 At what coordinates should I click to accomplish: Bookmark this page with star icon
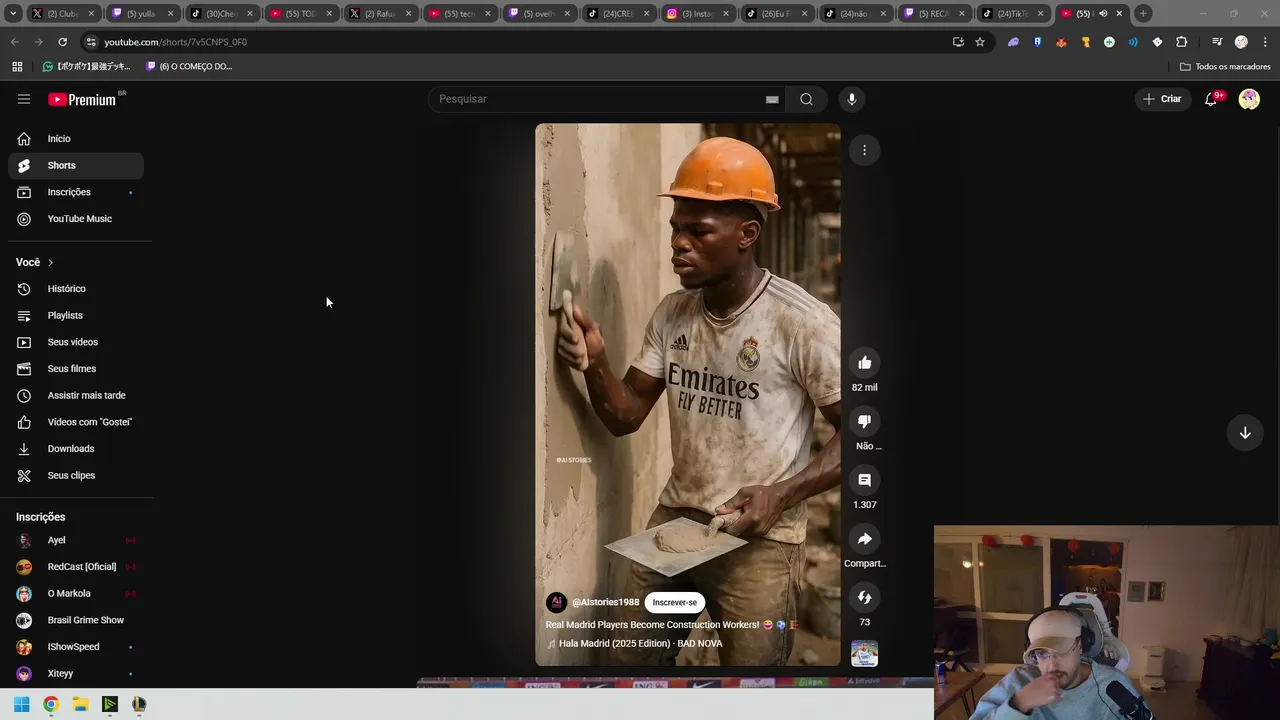coord(980,42)
